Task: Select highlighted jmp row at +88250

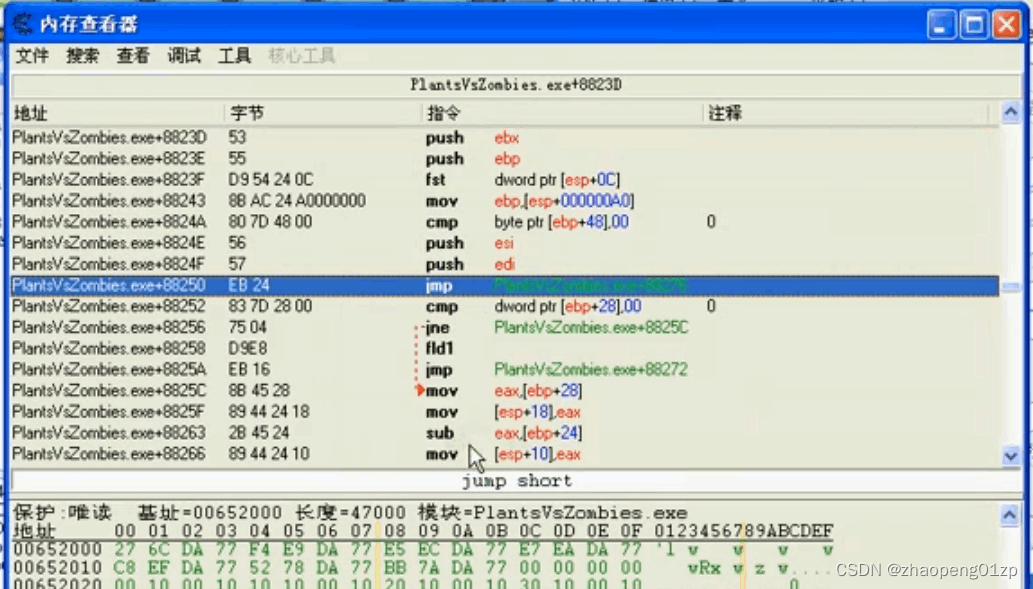Action: 505,285
